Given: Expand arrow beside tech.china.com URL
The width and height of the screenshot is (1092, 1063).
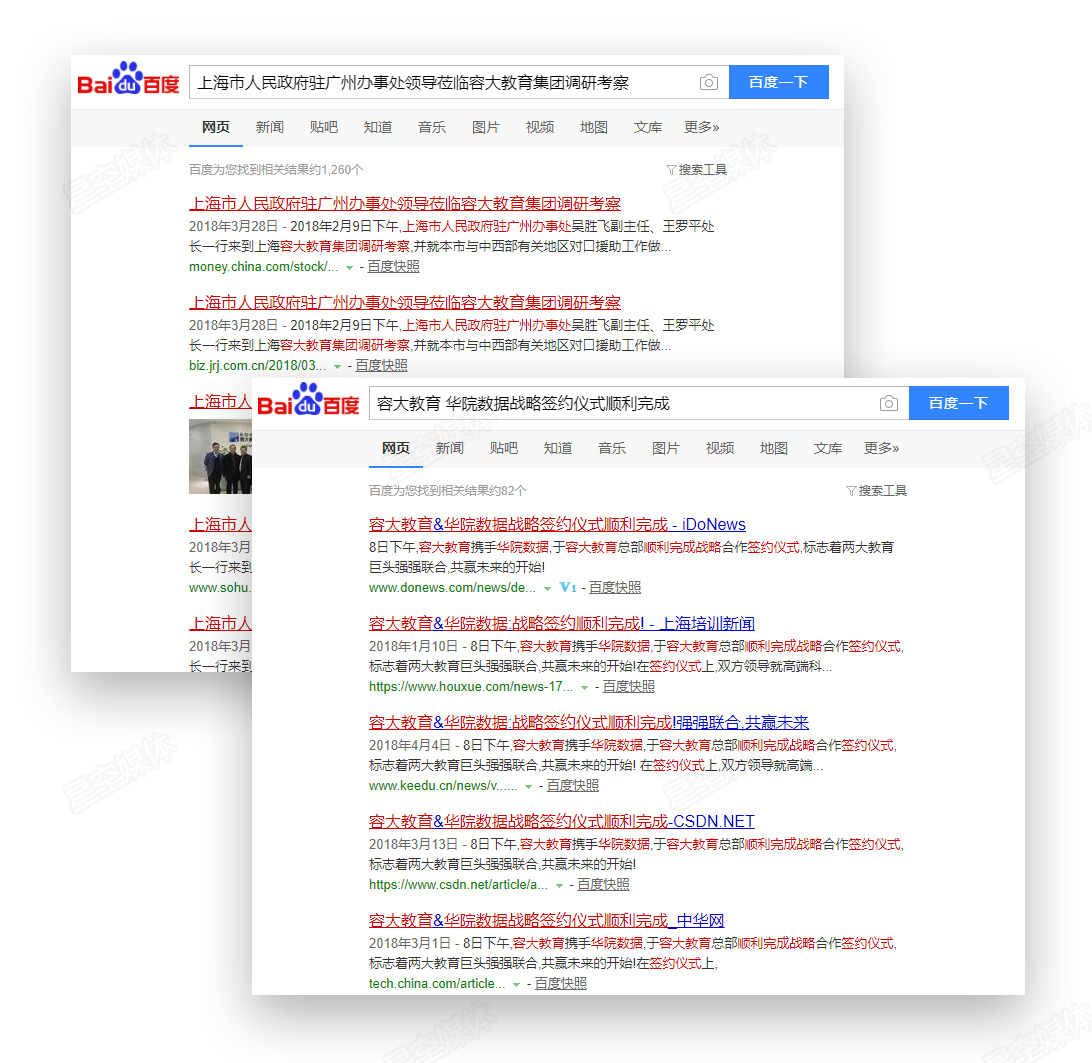Looking at the screenshot, I should [x=517, y=984].
